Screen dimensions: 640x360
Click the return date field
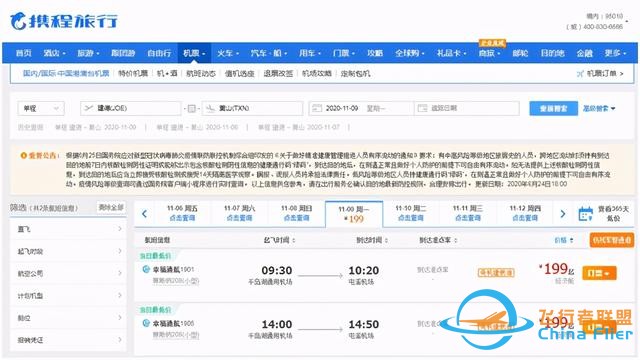(467, 108)
